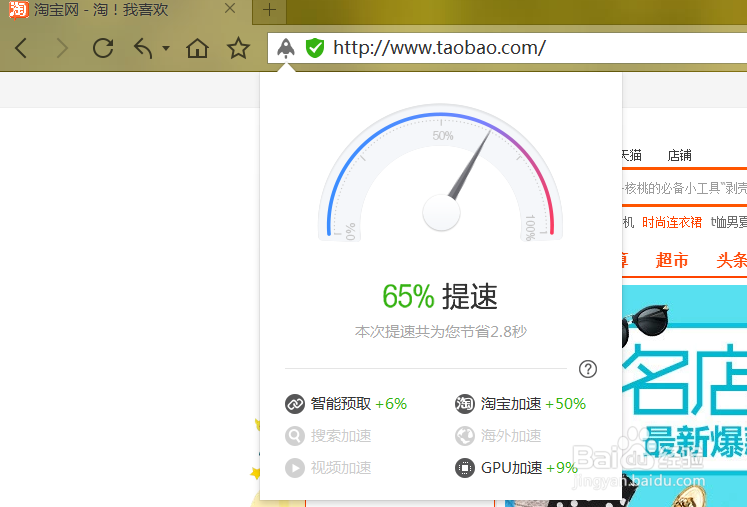747x507 pixels.
Task: Click the +9% value
Action: click(562, 468)
